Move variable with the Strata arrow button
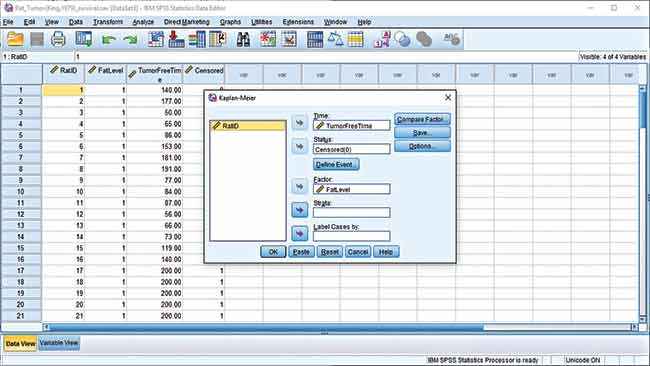Viewport: 650px width, 366px height. 300,210
